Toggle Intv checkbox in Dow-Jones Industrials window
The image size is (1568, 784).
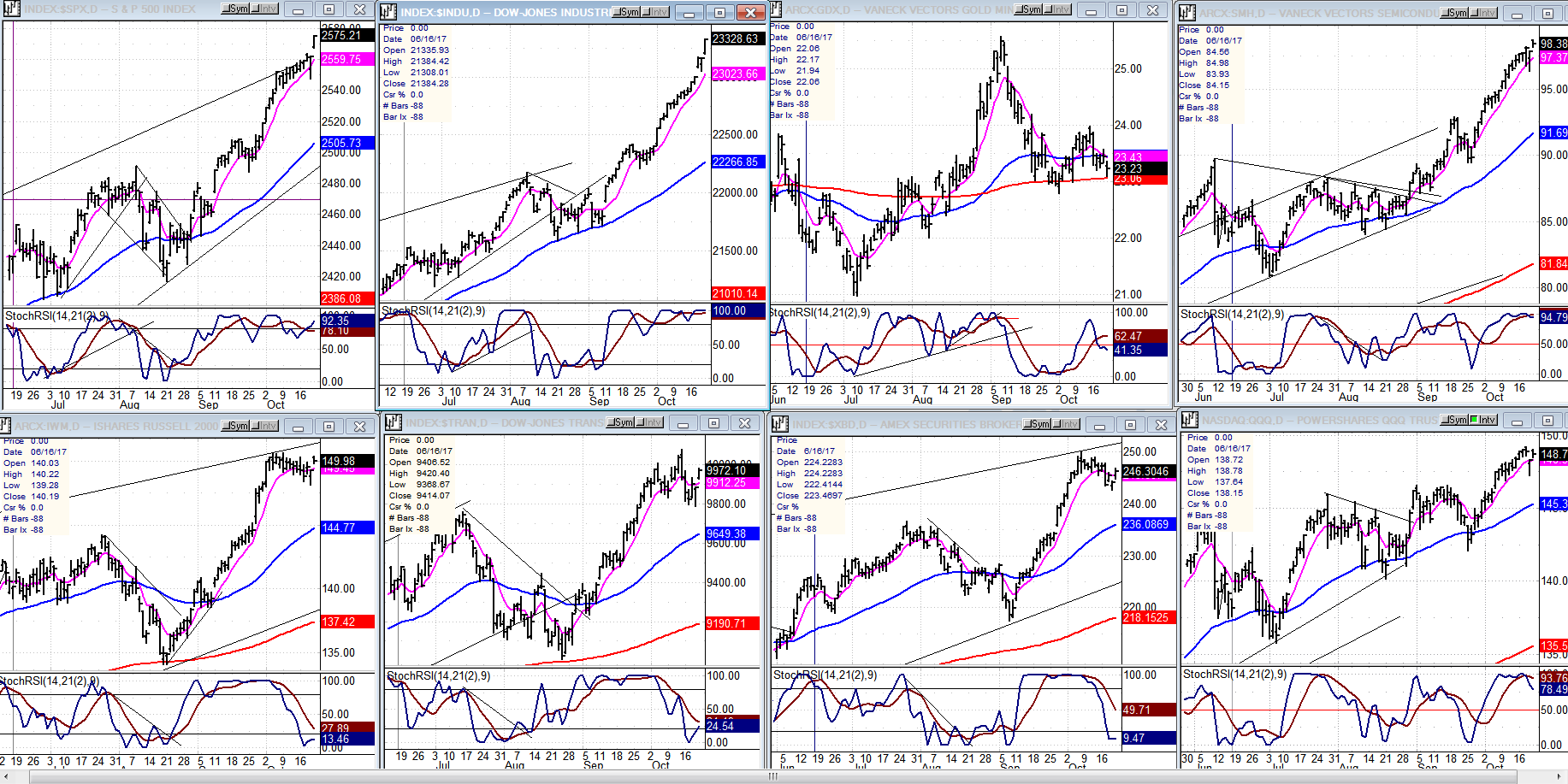656,12
